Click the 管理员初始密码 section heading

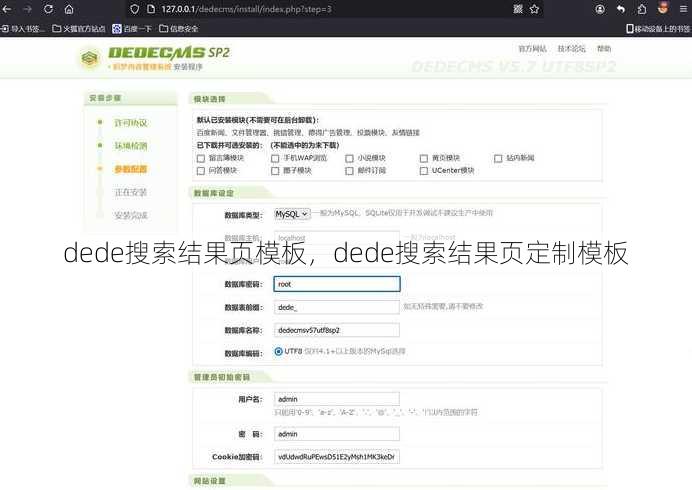222,377
